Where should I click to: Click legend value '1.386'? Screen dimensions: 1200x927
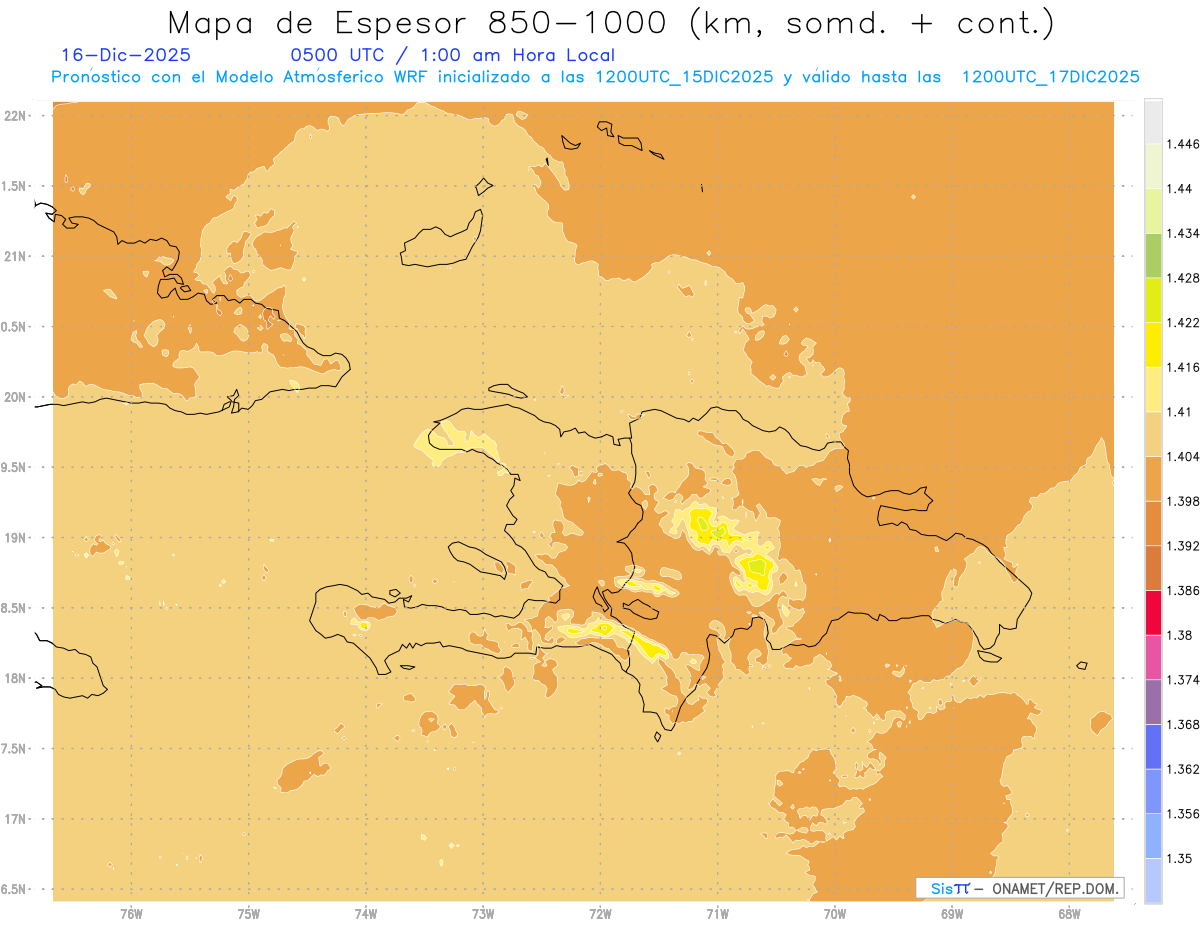pyautogui.click(x=1183, y=590)
